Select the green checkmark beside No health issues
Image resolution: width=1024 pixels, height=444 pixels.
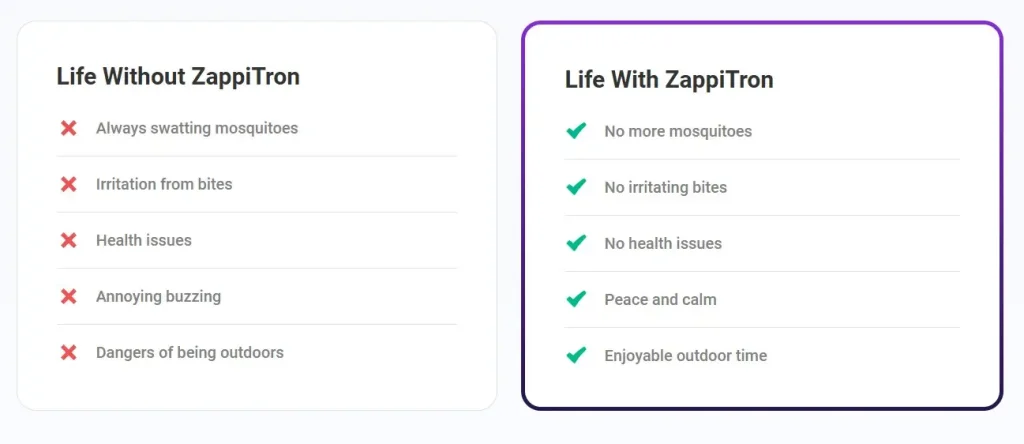coord(576,243)
